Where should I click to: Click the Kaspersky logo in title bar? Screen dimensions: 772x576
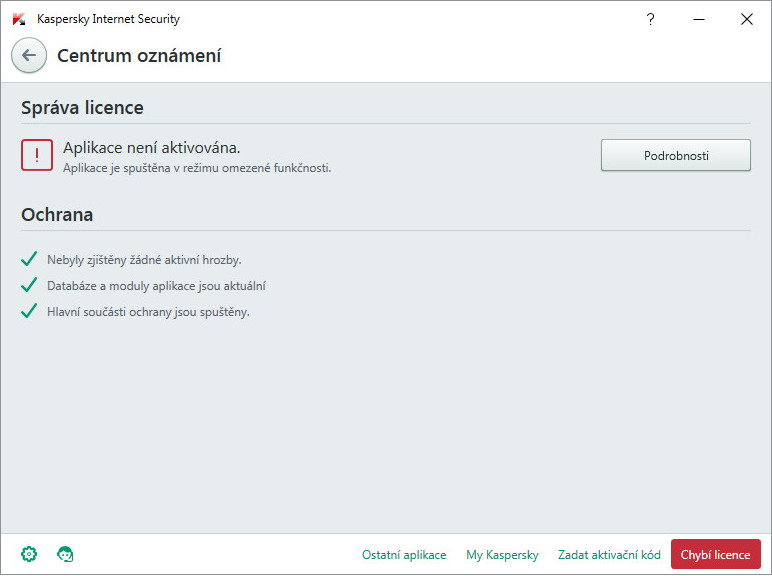pyautogui.click(x=19, y=19)
